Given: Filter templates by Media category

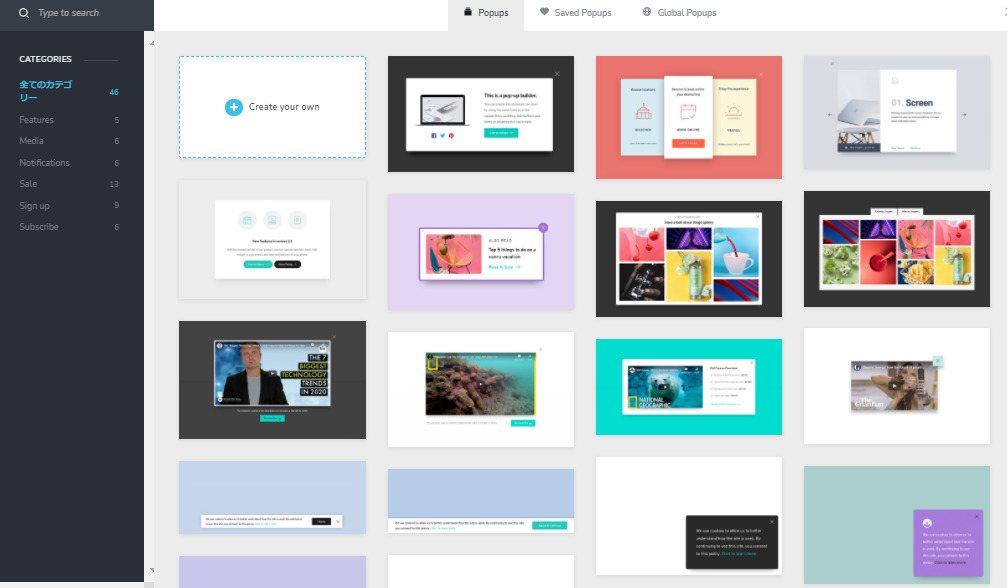Looking at the screenshot, I should [x=32, y=141].
